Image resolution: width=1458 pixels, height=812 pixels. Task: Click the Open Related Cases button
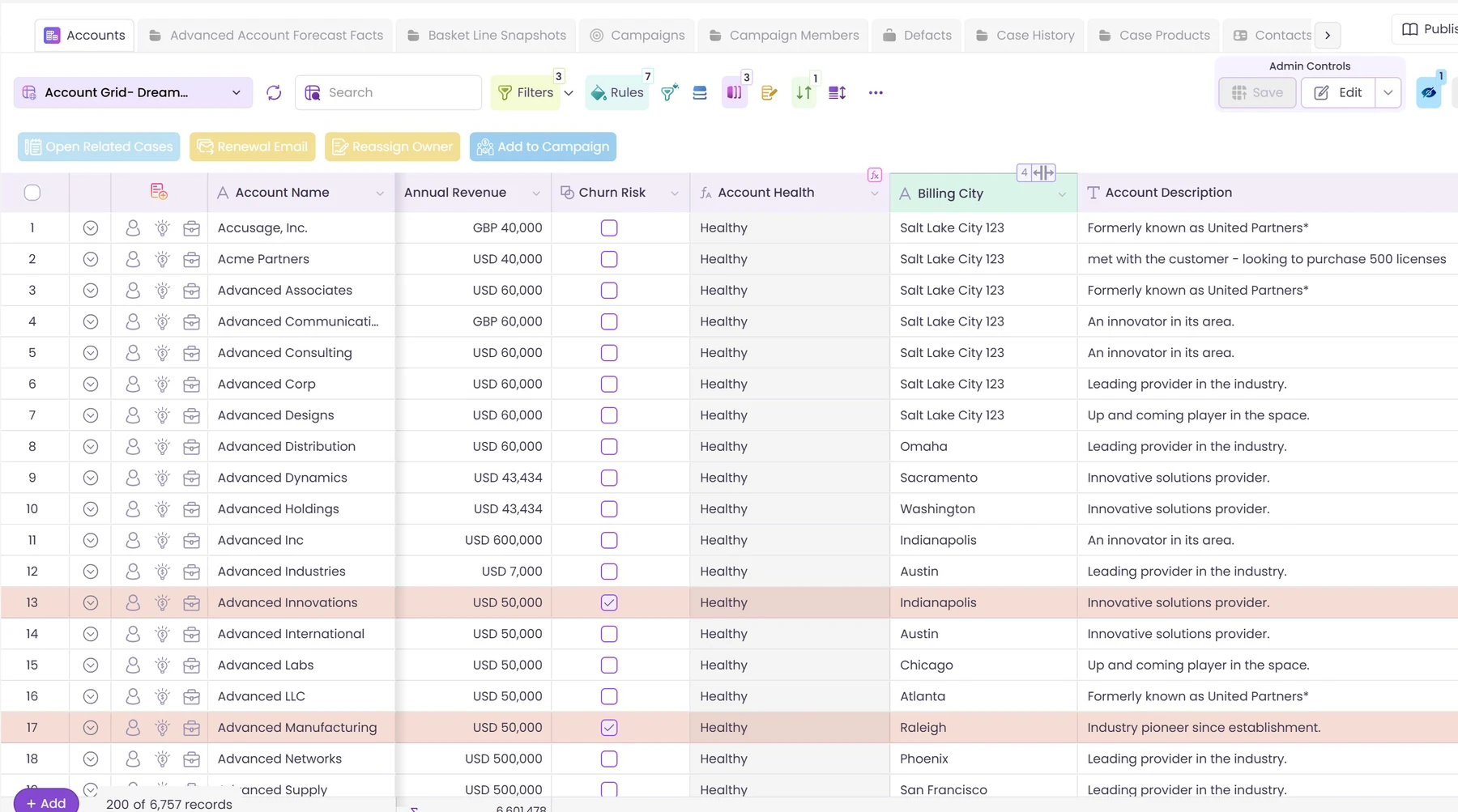pos(99,147)
